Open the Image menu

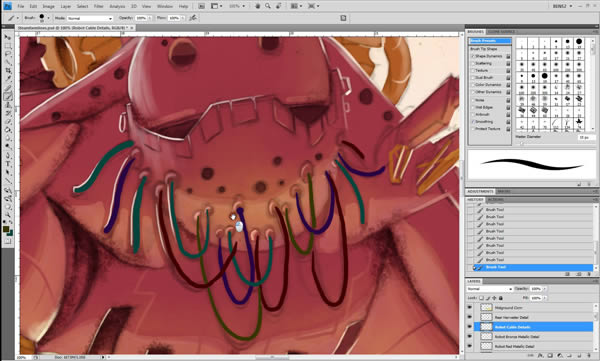48,7
